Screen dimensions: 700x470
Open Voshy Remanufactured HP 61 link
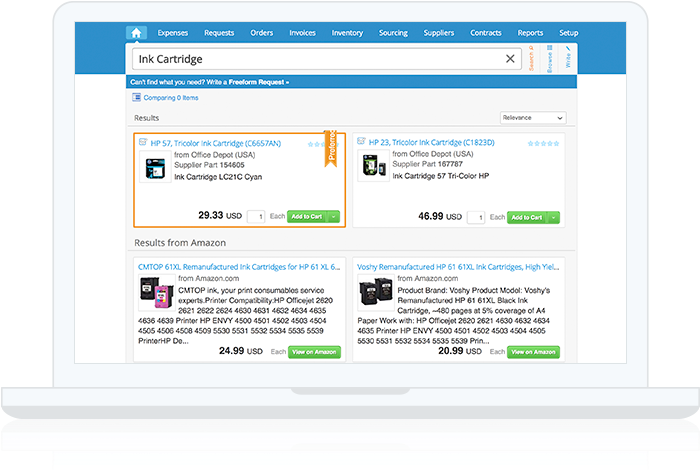tap(458, 267)
